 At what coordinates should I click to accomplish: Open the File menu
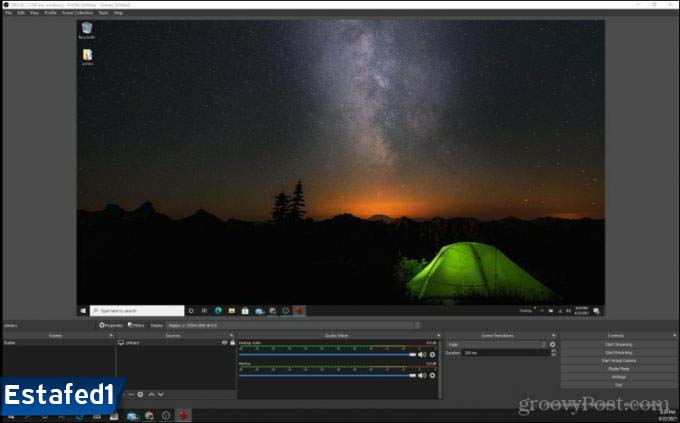[x=8, y=13]
